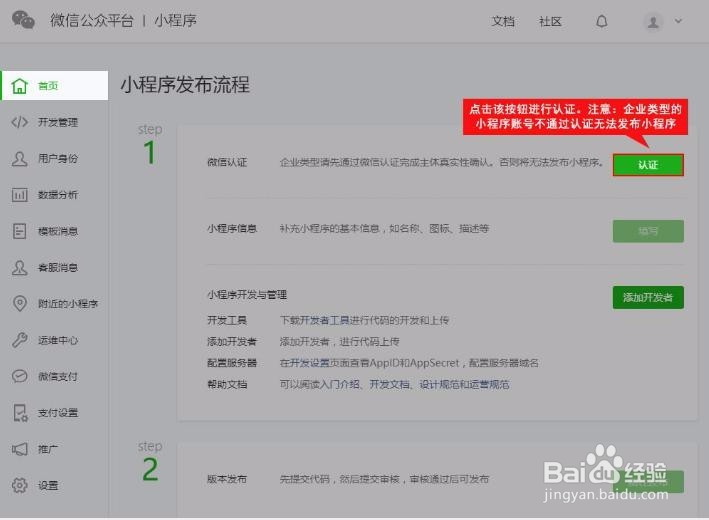
Task: Open the 开发文档 help link
Action: tap(390, 385)
